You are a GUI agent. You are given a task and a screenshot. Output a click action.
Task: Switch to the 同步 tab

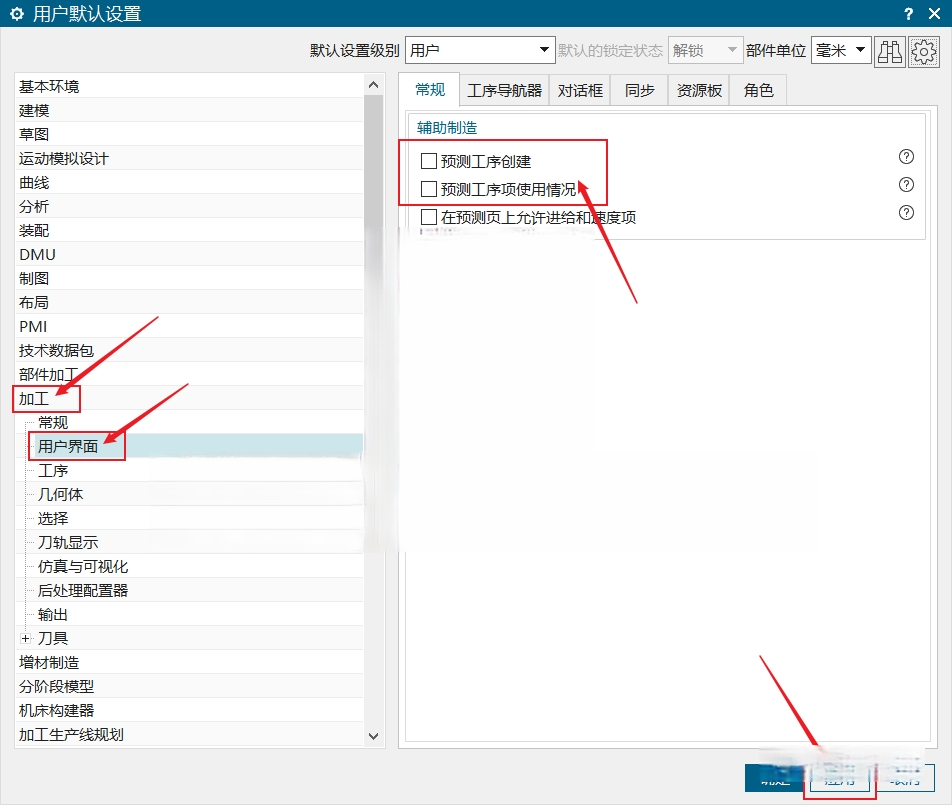639,90
